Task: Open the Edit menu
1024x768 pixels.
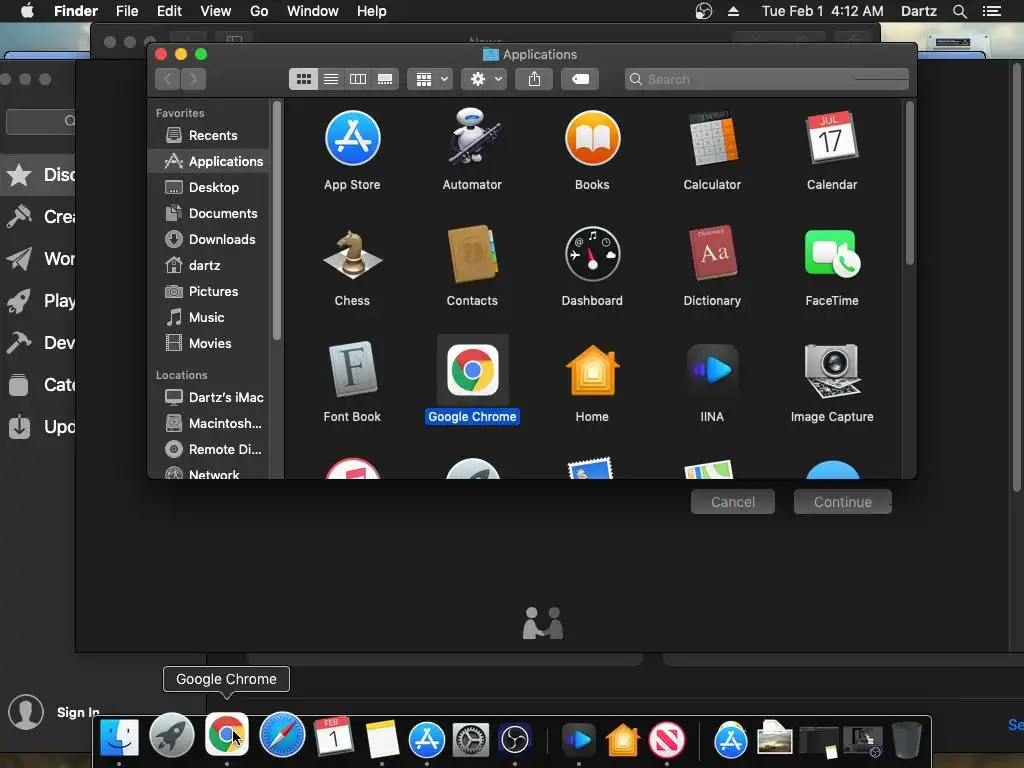Action: tap(169, 11)
